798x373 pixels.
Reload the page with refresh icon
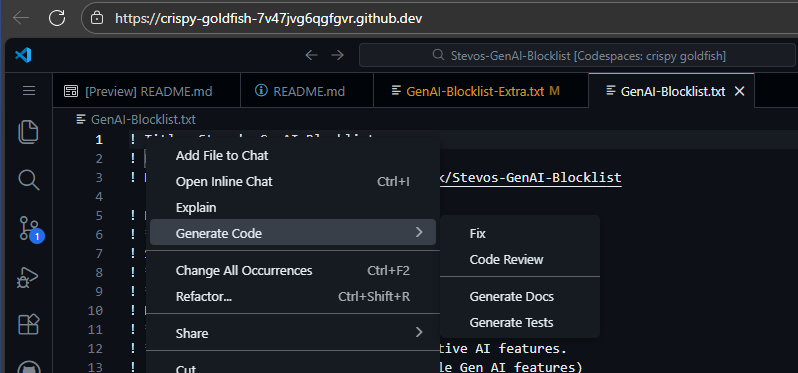(x=57, y=18)
